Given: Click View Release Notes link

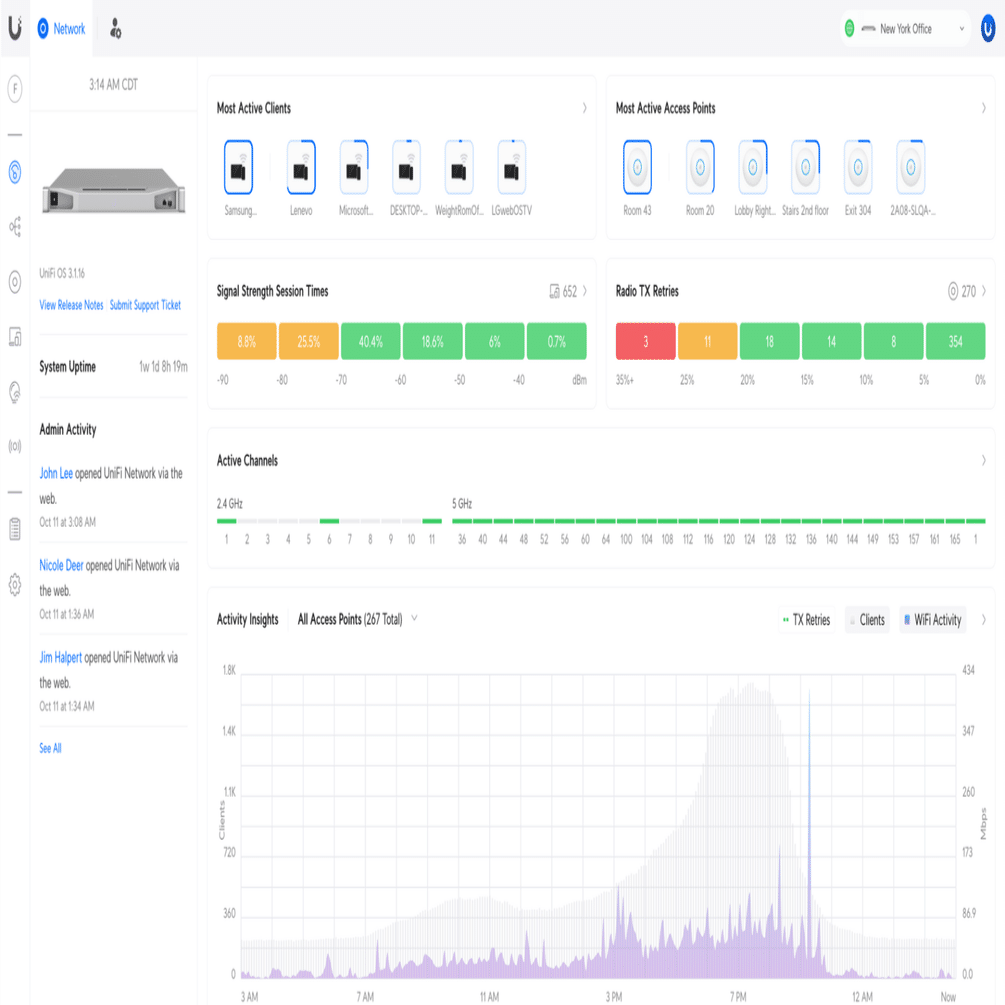Looking at the screenshot, I should tap(71, 305).
